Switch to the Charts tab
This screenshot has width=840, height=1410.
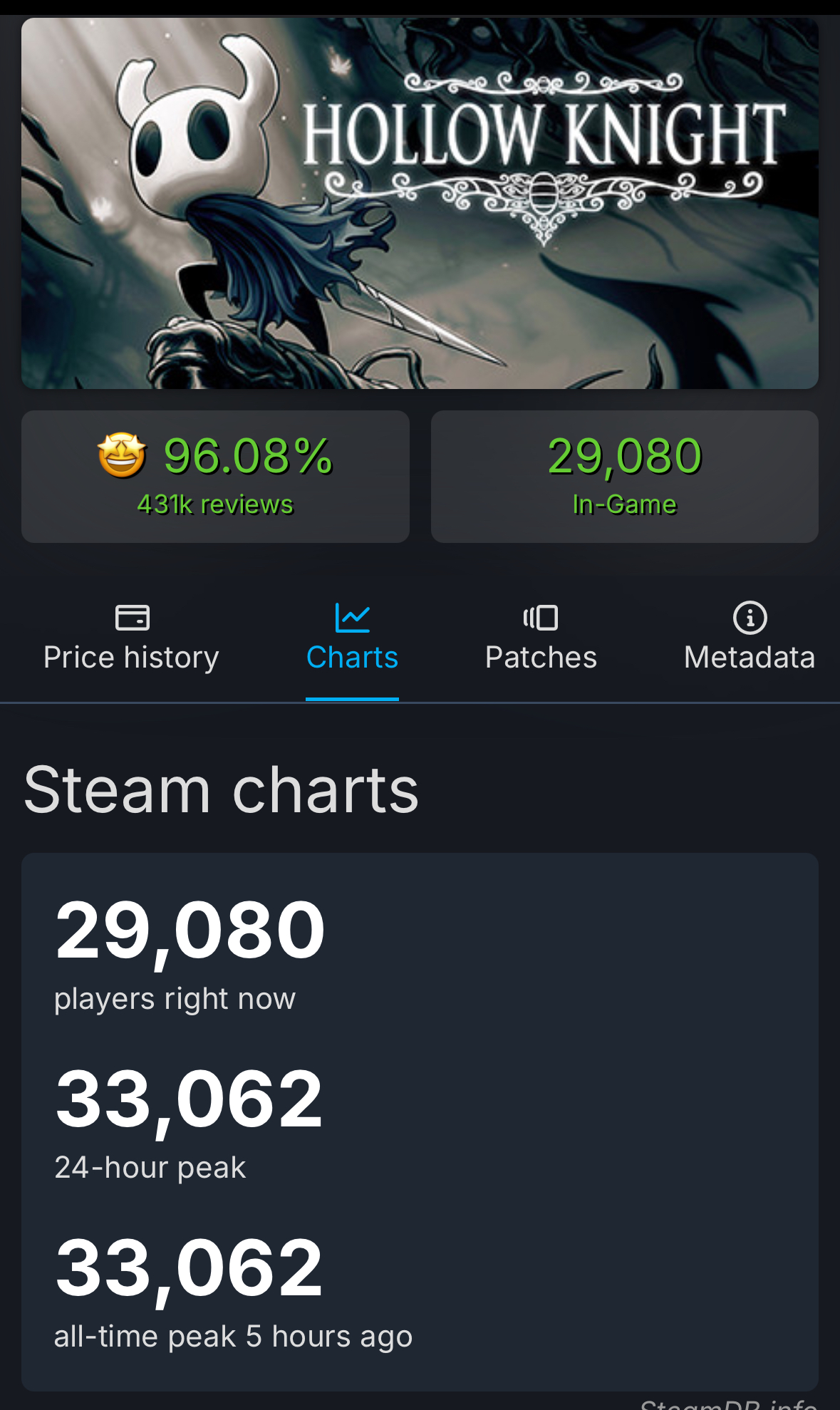(x=352, y=638)
